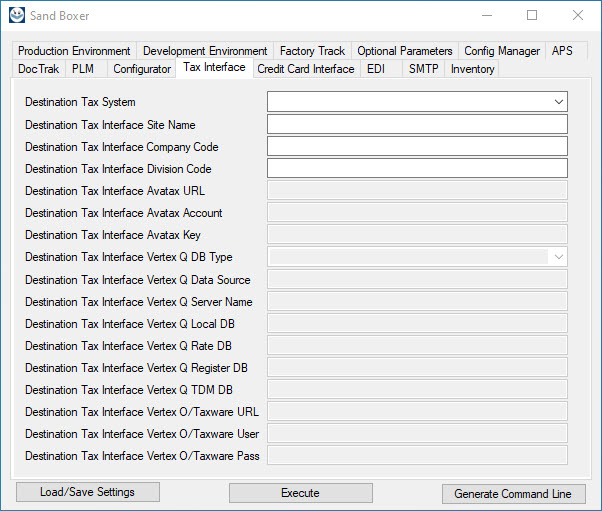Open the SMTP tab
The width and height of the screenshot is (602, 511).
(x=423, y=69)
